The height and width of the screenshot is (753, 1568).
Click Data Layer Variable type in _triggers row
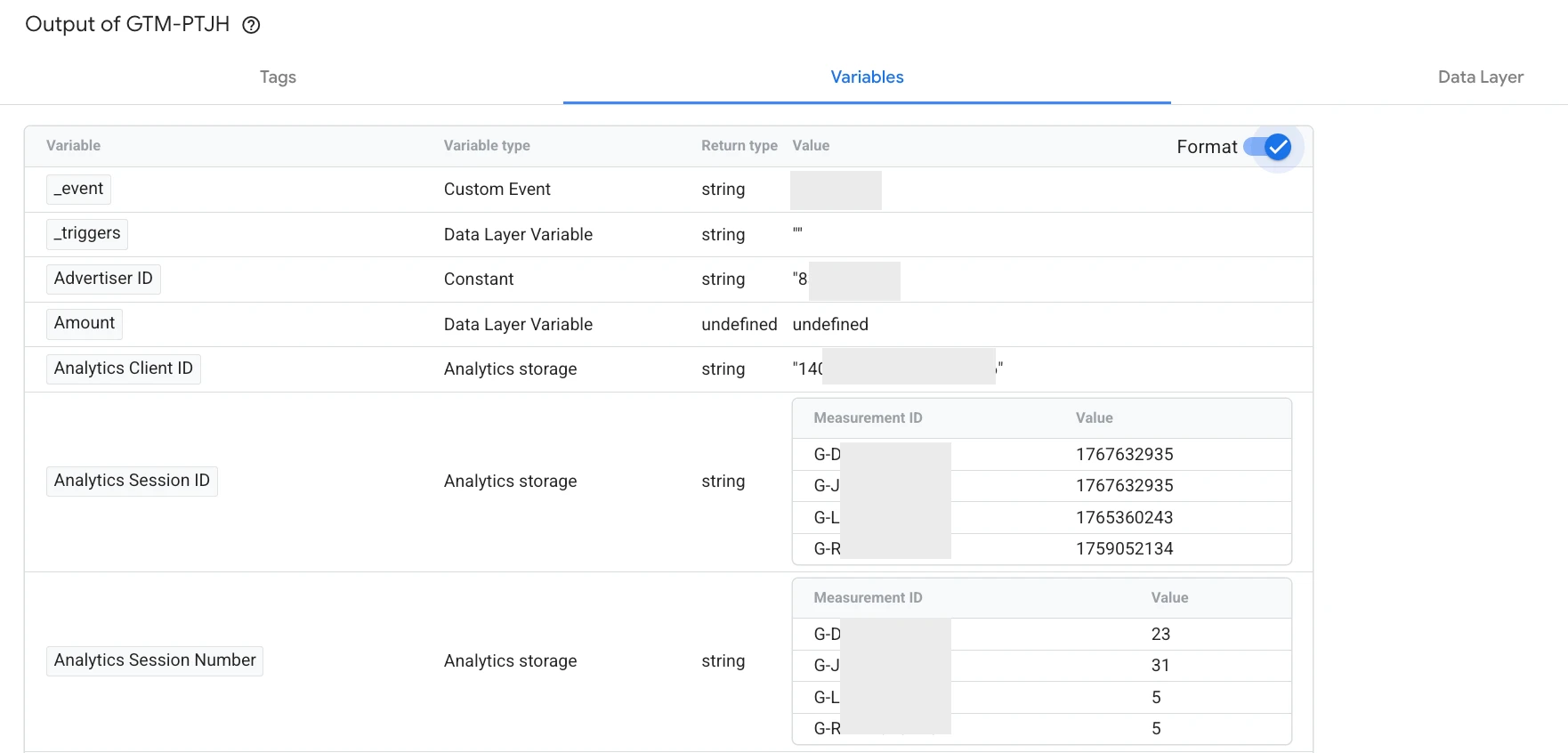tap(518, 235)
